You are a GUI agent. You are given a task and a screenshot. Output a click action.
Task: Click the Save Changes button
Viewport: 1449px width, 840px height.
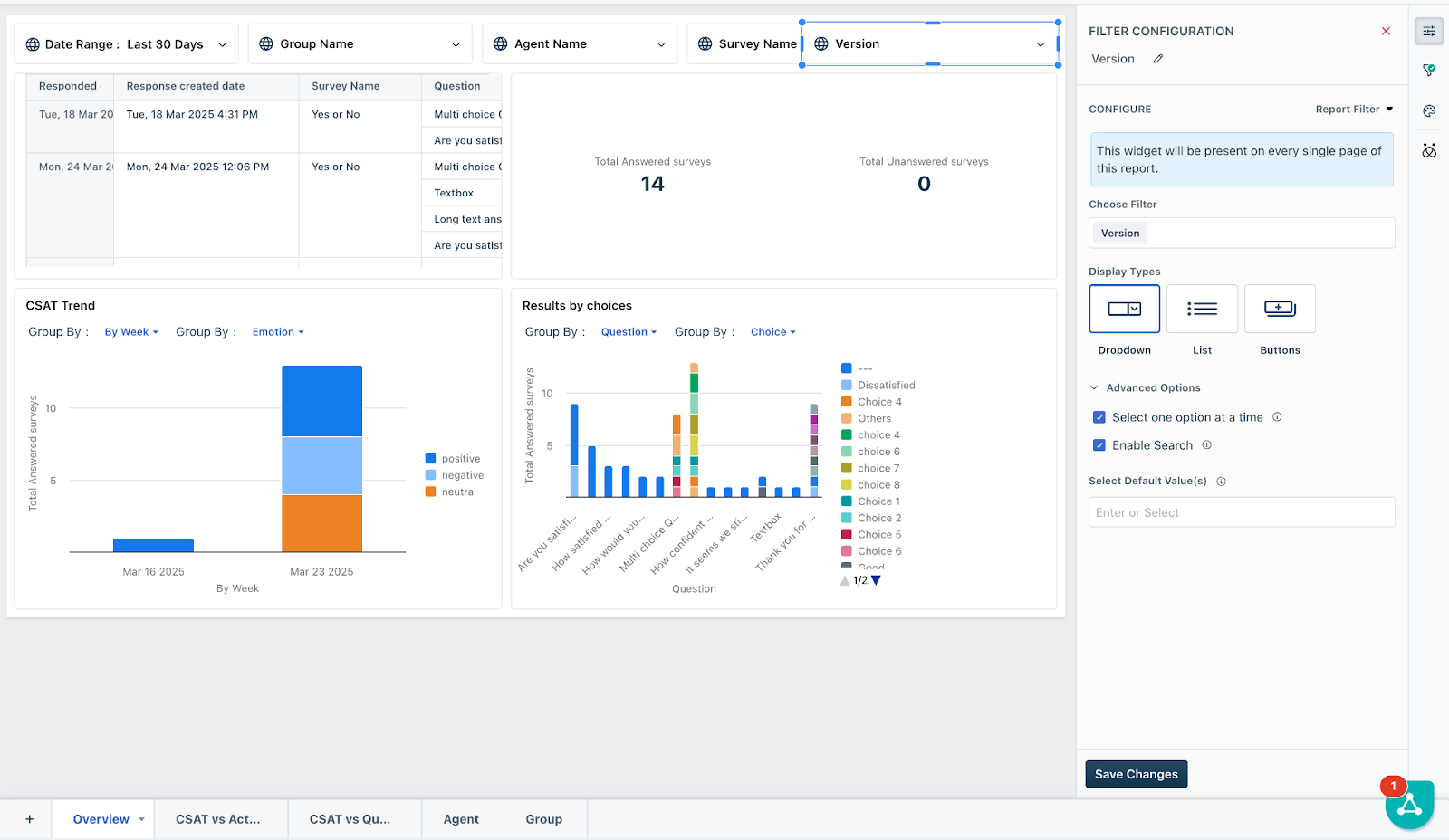pyautogui.click(x=1136, y=774)
